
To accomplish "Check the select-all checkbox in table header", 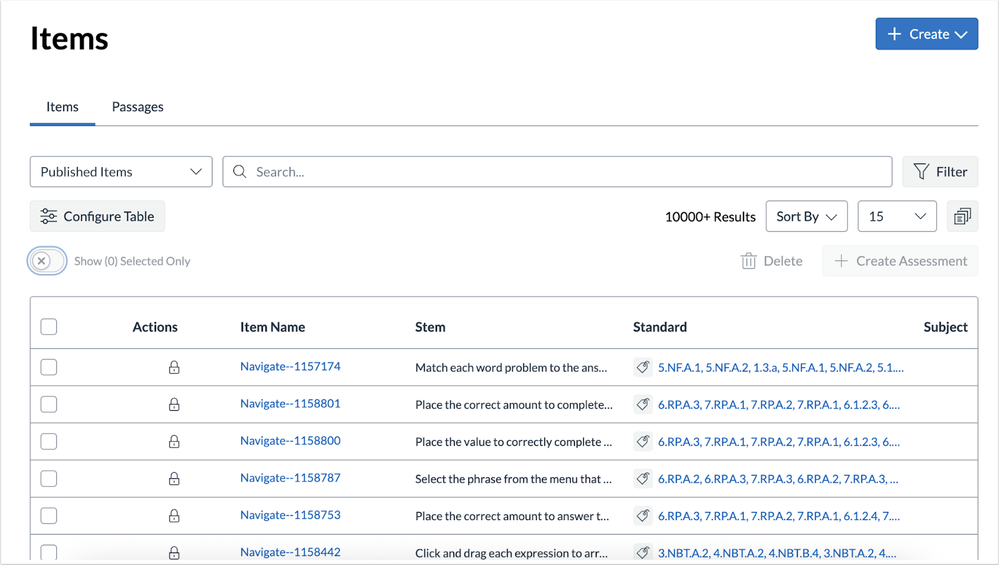I will 49,327.
